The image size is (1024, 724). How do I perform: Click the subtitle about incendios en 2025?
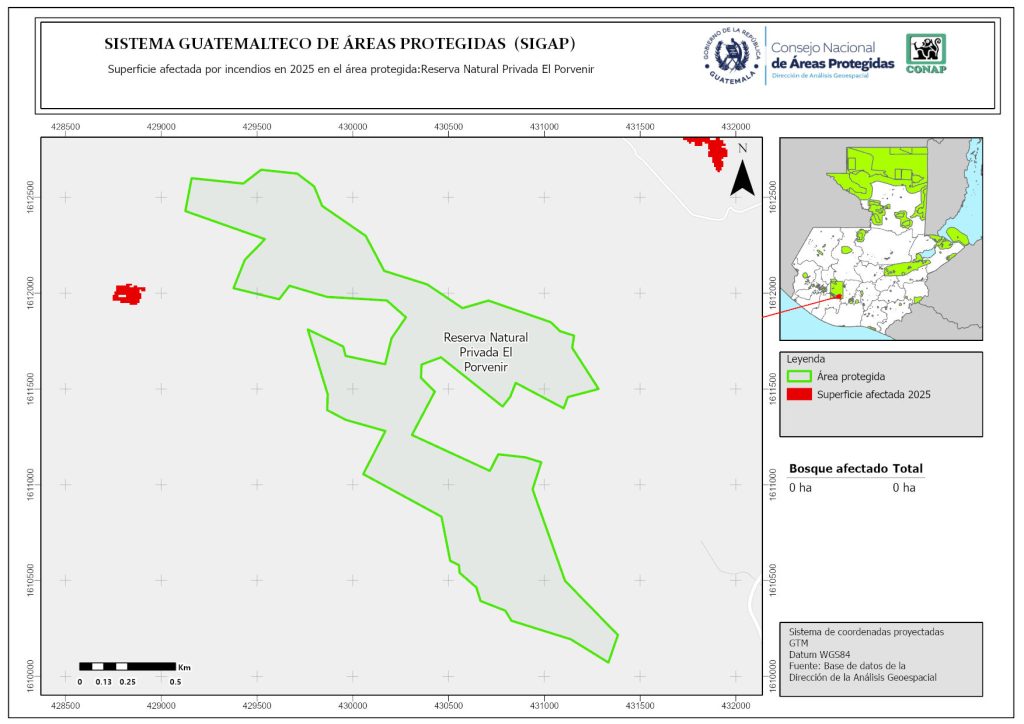344,70
